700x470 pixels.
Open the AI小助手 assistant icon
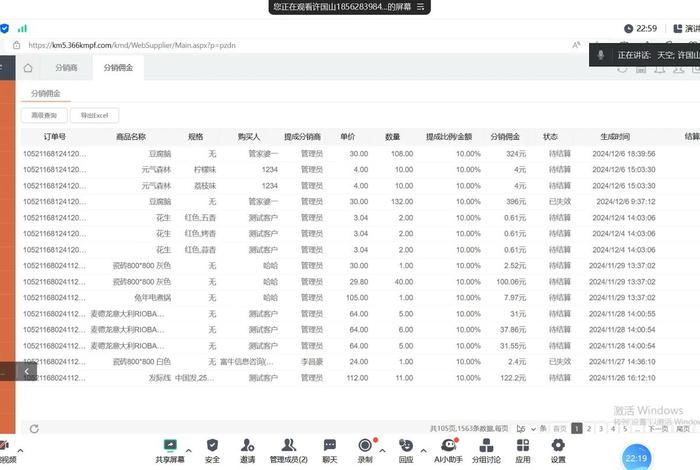[448, 445]
